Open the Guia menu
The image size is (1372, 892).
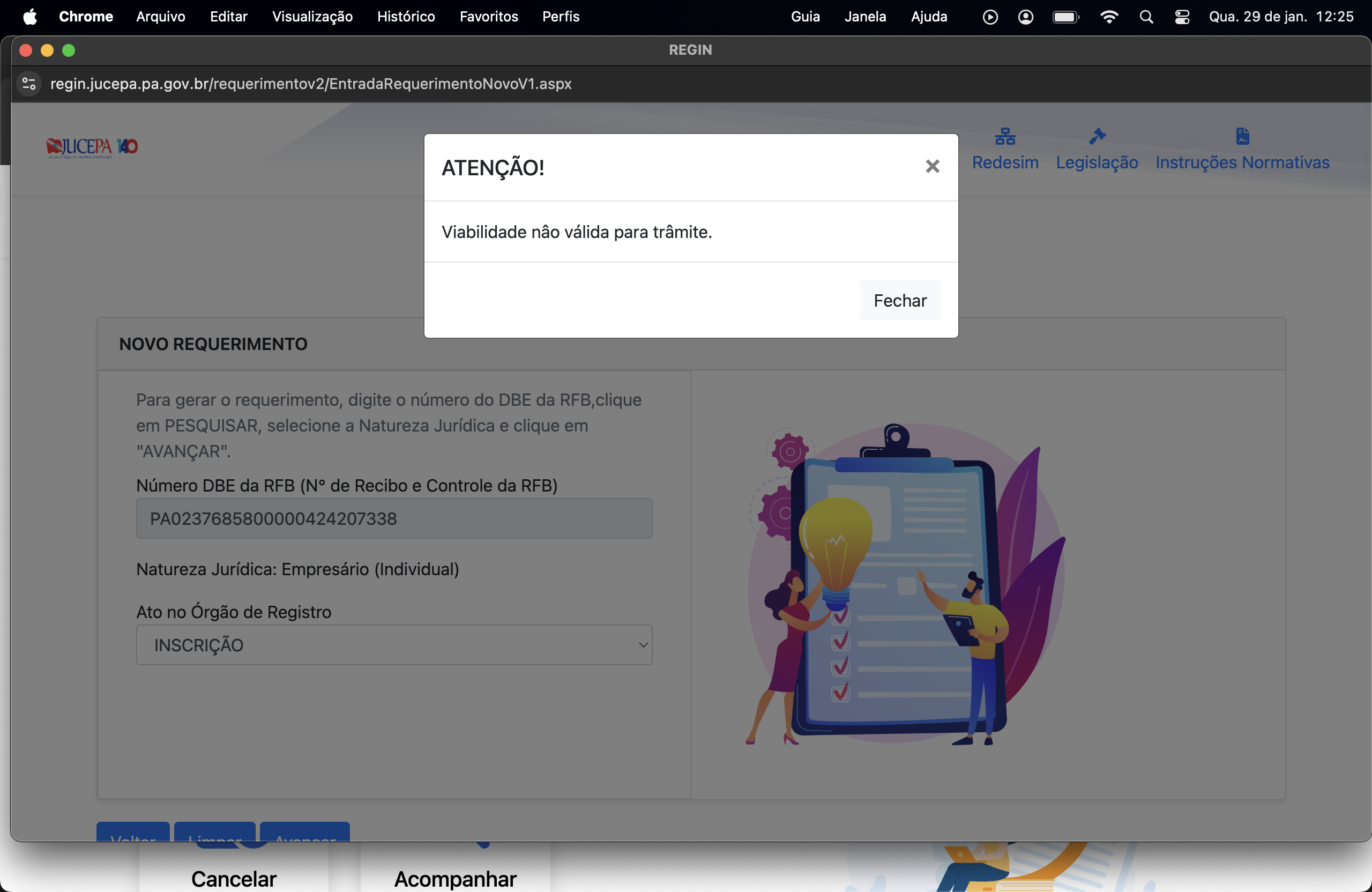click(806, 17)
